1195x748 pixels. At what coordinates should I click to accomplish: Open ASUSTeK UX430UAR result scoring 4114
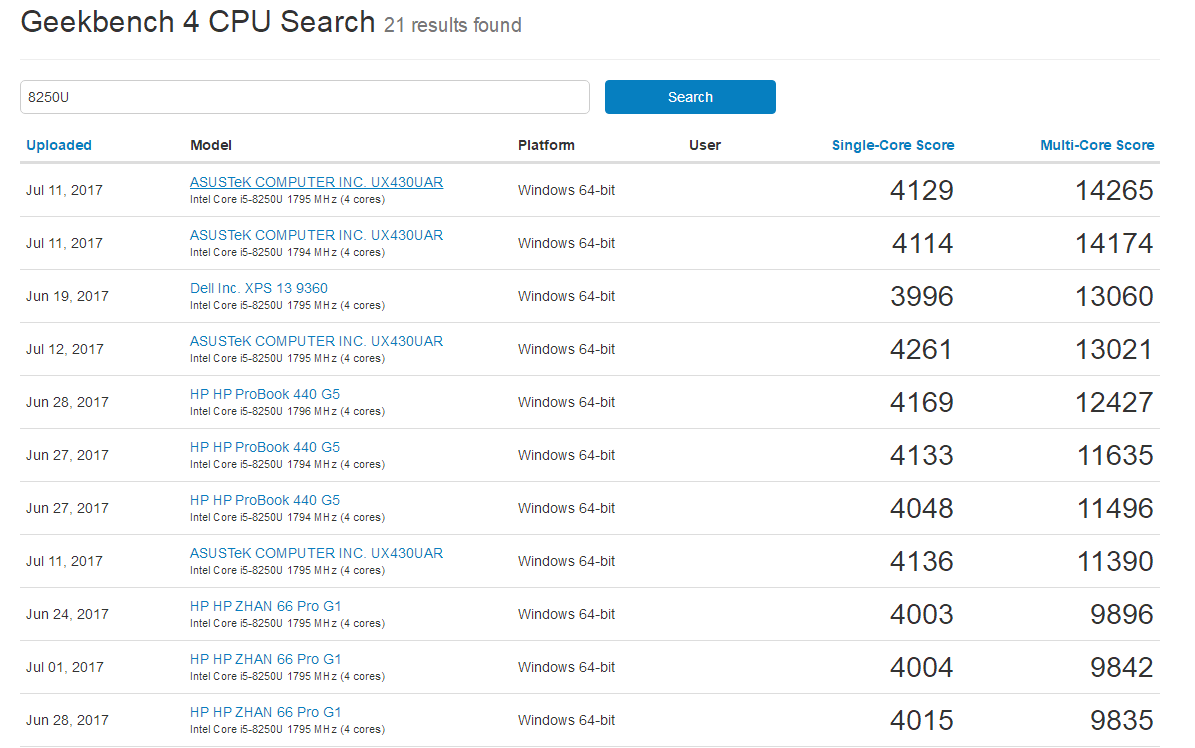(316, 235)
